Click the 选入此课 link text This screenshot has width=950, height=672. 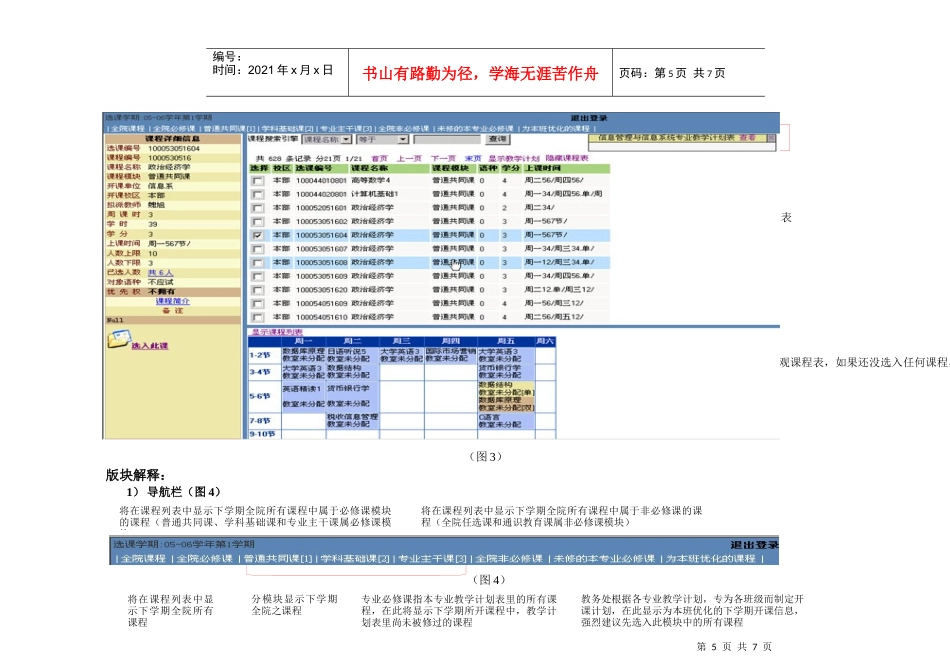click(150, 346)
